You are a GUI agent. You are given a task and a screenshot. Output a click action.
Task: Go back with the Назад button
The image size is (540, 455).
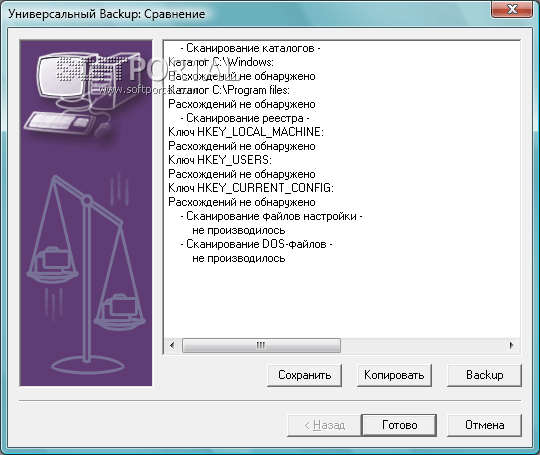pos(324,425)
